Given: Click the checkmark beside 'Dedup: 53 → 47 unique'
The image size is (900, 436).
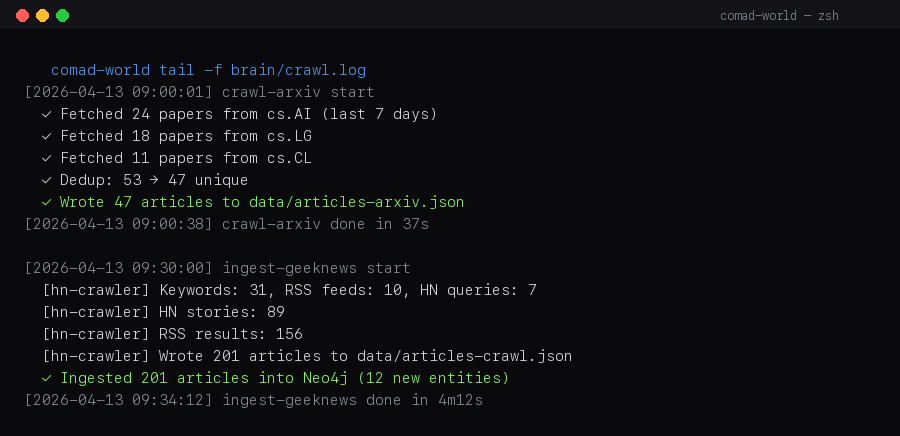Looking at the screenshot, I should [46, 180].
